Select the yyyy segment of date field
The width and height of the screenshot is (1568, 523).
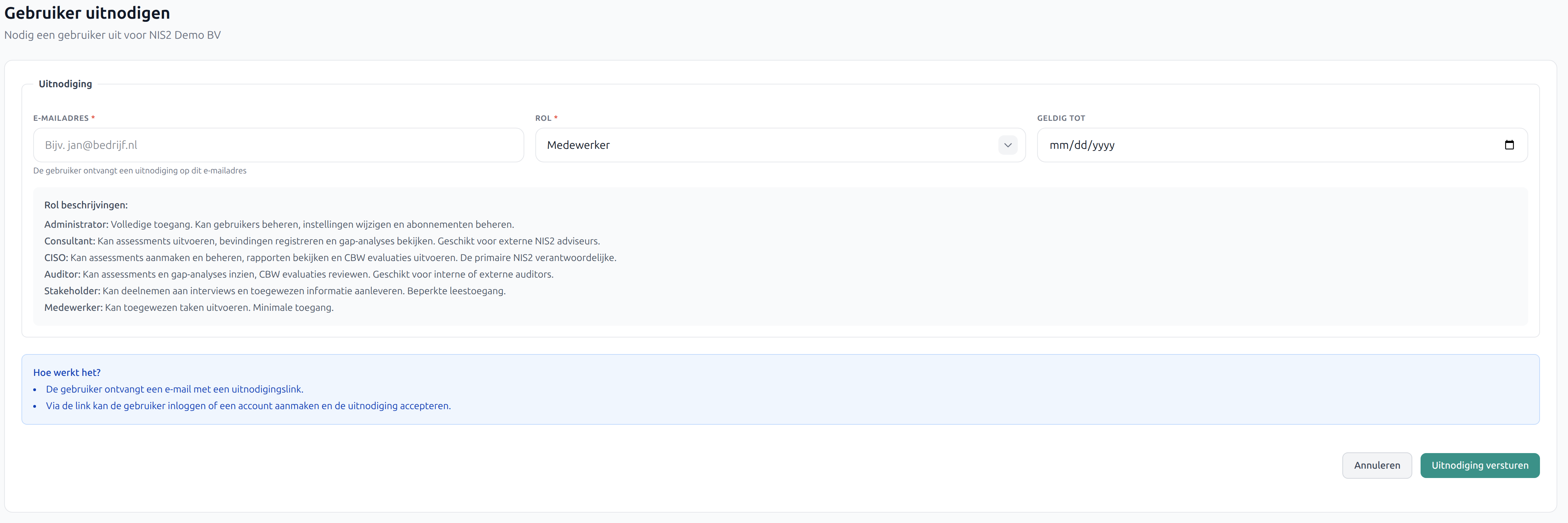pos(1104,145)
